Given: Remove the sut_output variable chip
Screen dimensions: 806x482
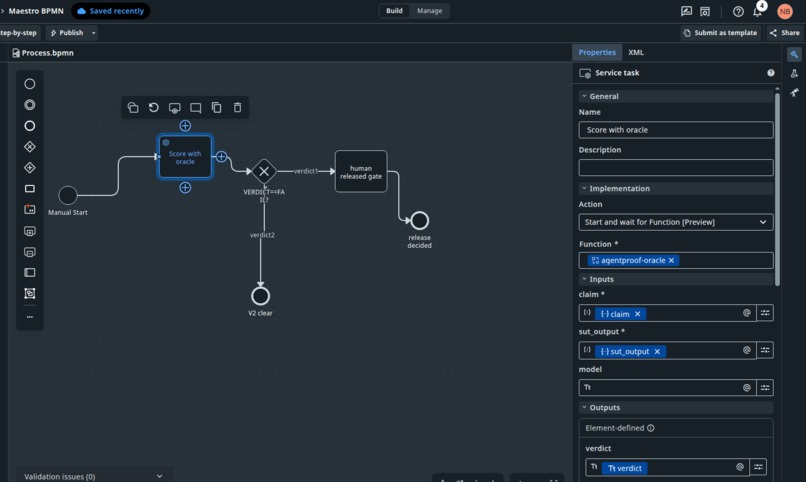Looking at the screenshot, I should [657, 351].
